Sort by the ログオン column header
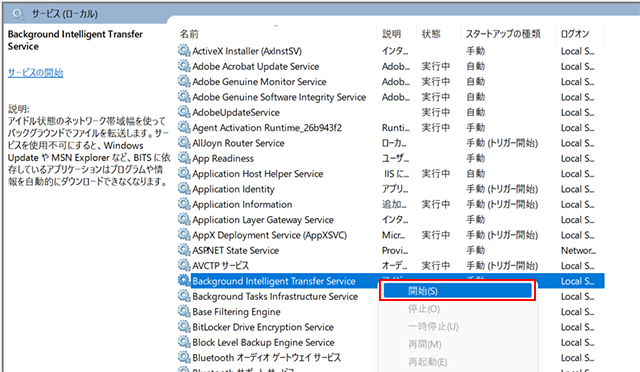The image size is (640, 372). point(575,33)
